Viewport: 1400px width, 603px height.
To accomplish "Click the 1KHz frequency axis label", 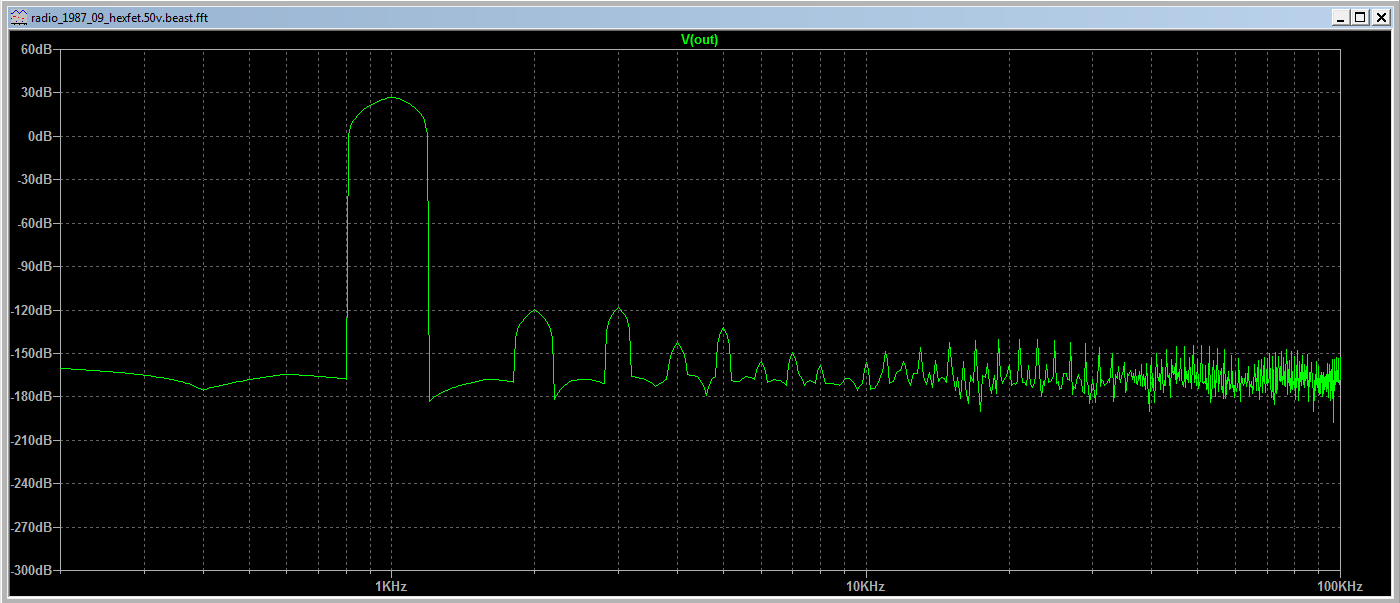I will pyautogui.click(x=391, y=585).
